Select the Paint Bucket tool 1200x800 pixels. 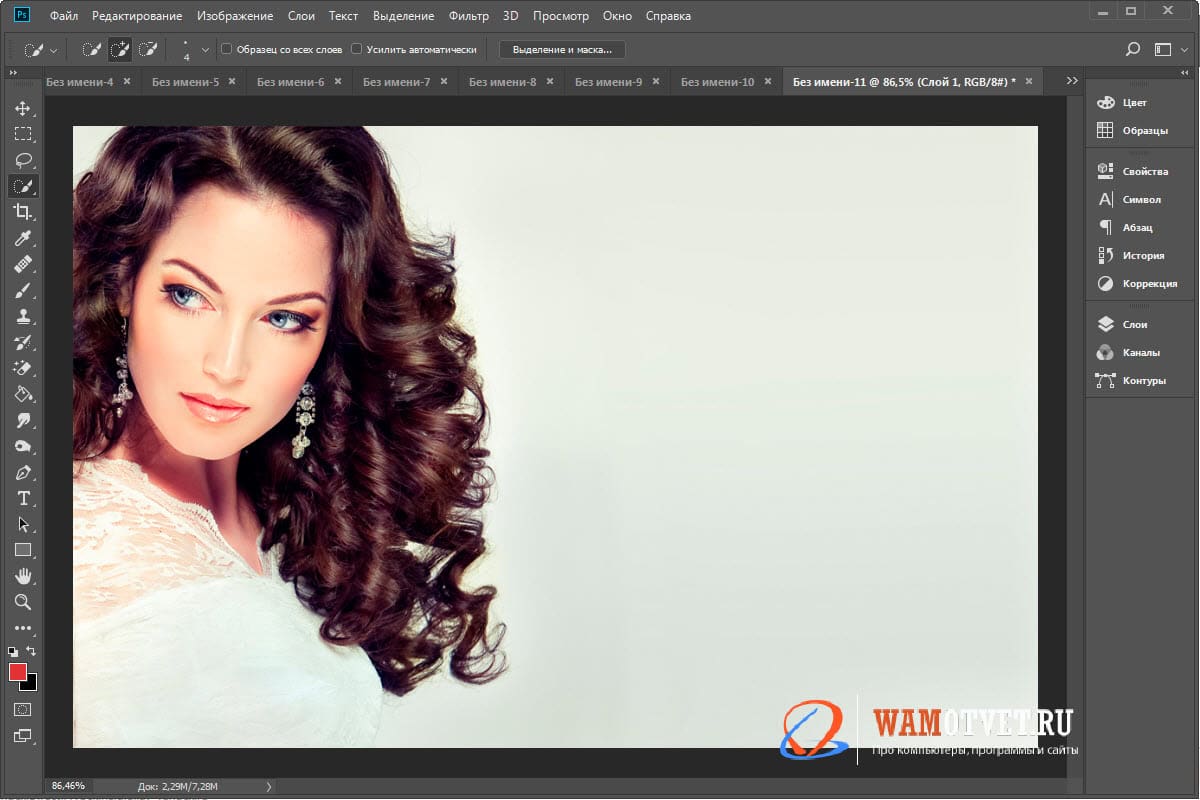(22, 394)
